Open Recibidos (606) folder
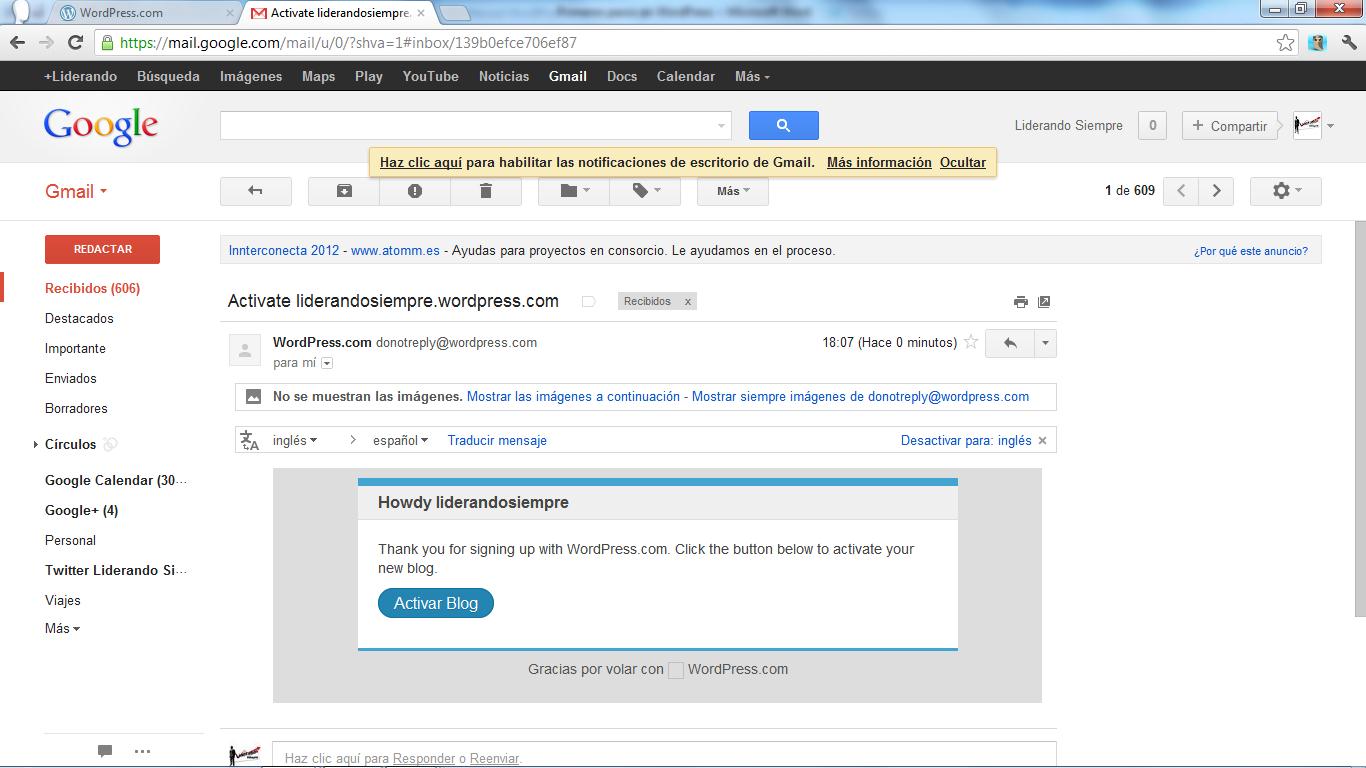 tap(92, 288)
